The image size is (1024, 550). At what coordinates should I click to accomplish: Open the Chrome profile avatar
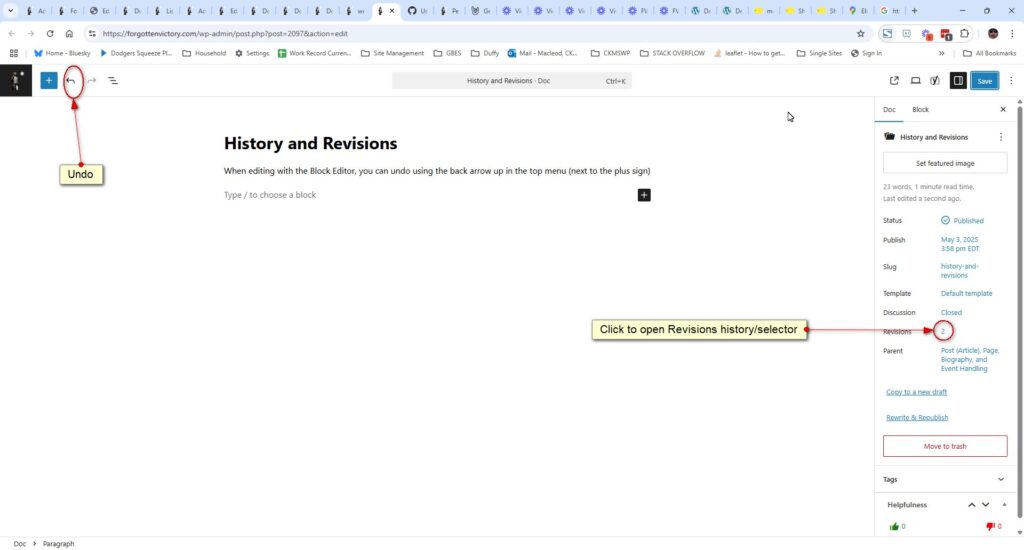pyautogui.click(x=993, y=33)
